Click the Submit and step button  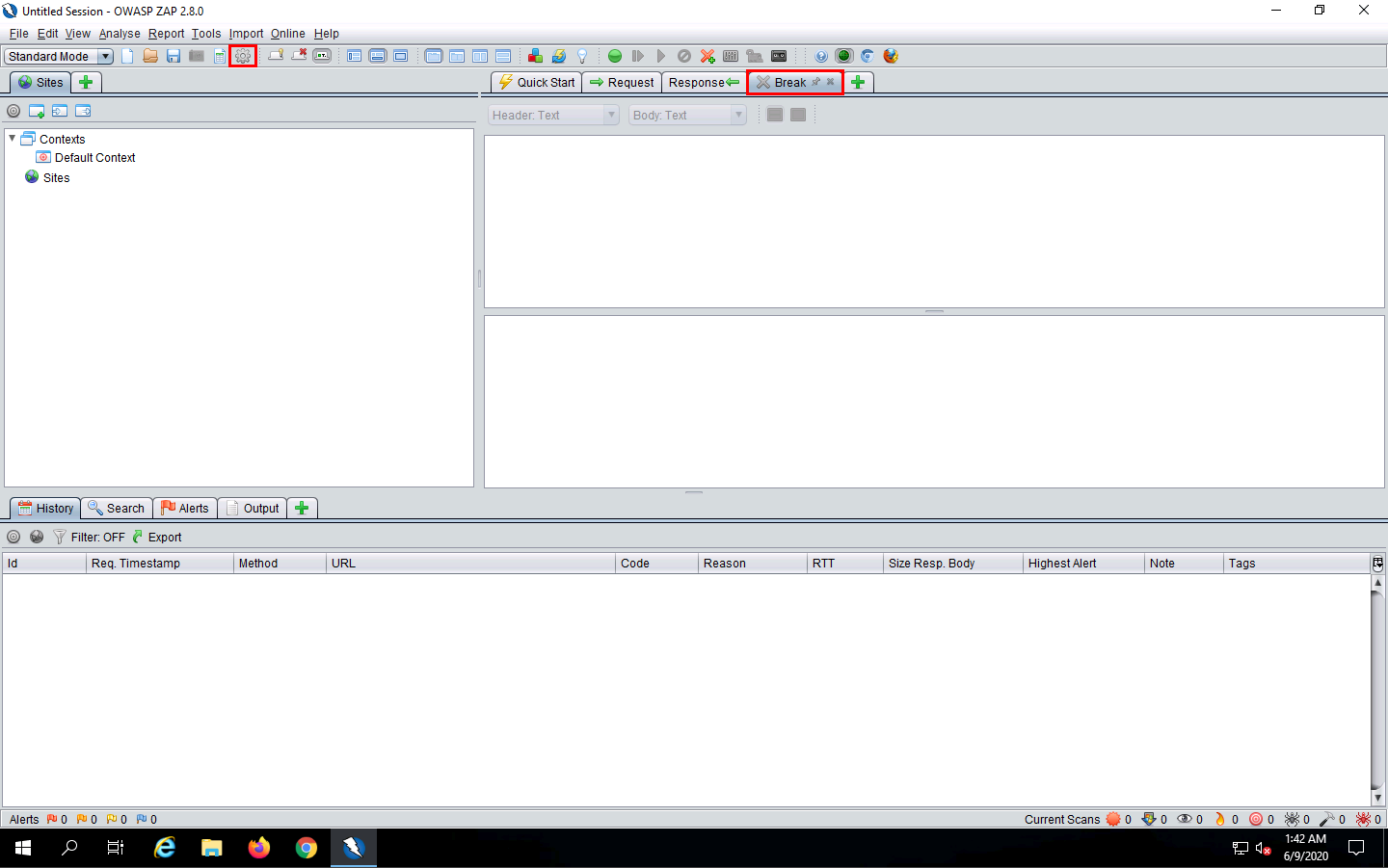coord(637,56)
